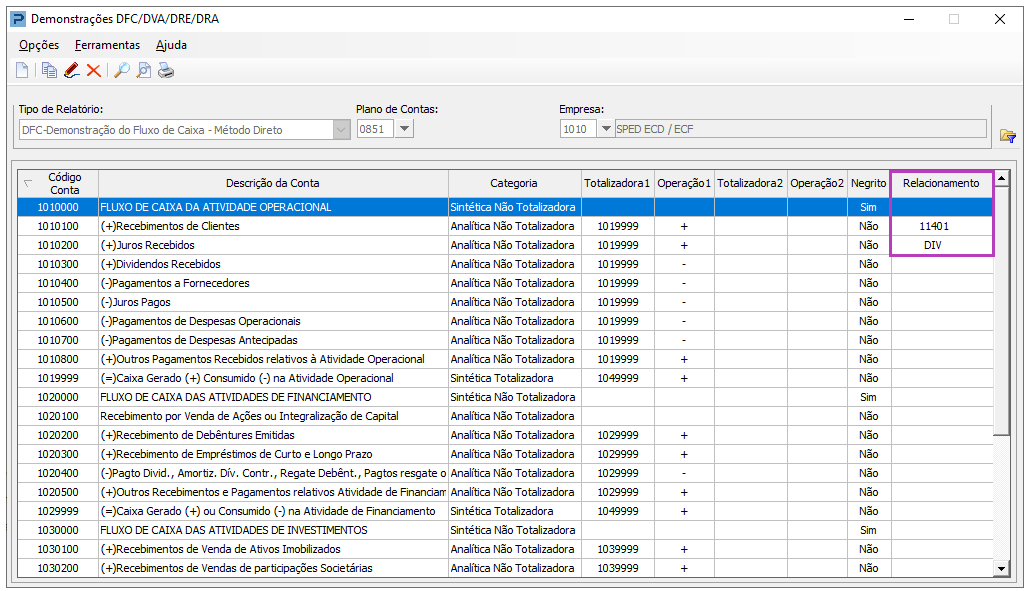Open the Empresa code dropdown arrow
Image resolution: width=1028 pixels, height=591 pixels.
(x=606, y=129)
